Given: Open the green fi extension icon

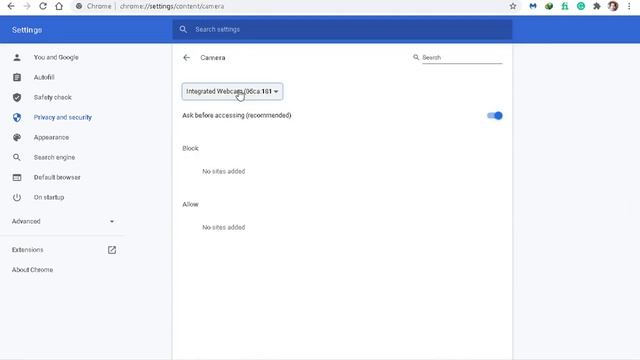Looking at the screenshot, I should tap(565, 6).
